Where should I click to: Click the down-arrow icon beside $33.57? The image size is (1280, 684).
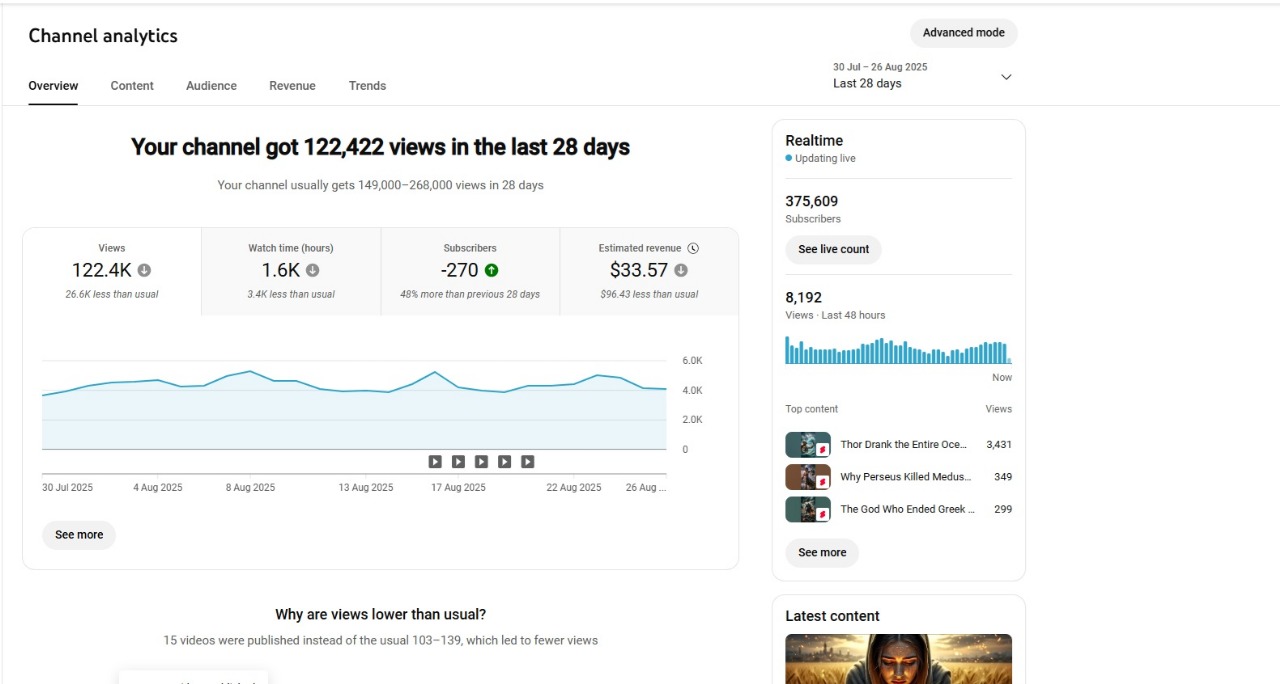coord(681,270)
